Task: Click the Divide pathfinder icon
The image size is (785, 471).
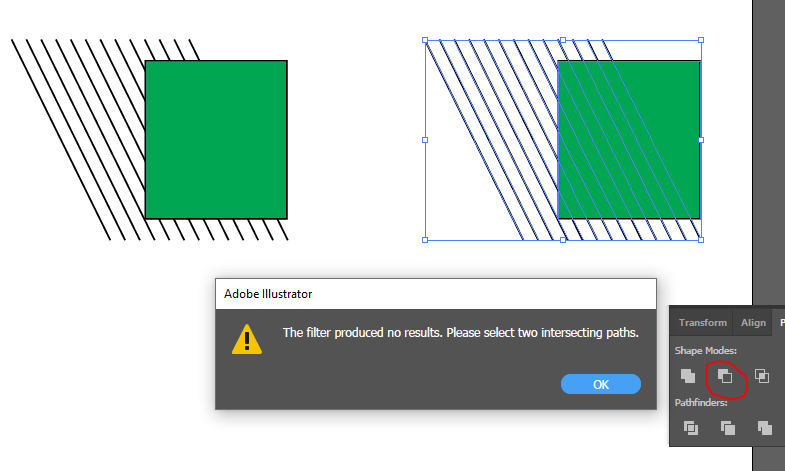Action: [x=690, y=428]
